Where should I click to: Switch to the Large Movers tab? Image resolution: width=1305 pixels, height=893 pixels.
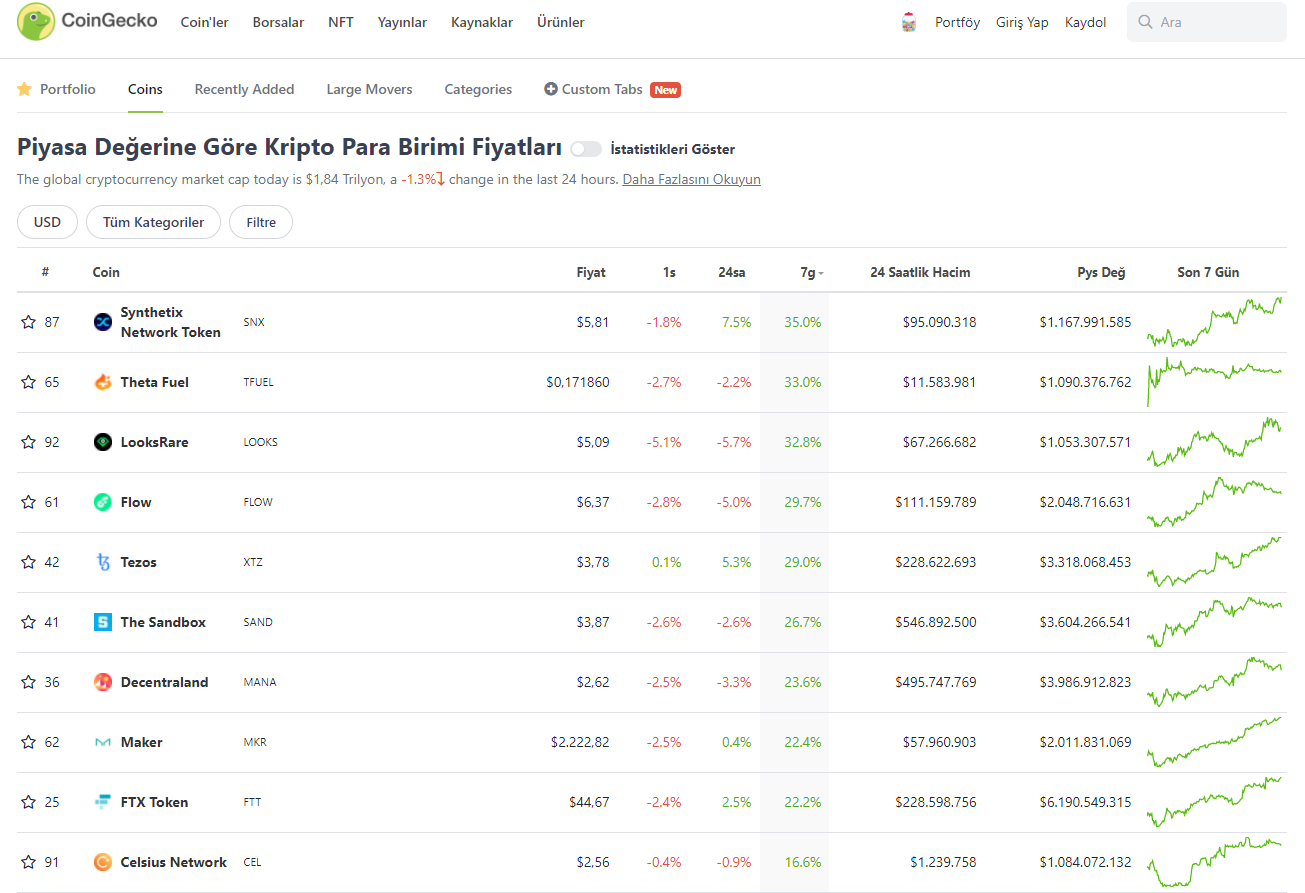[369, 89]
